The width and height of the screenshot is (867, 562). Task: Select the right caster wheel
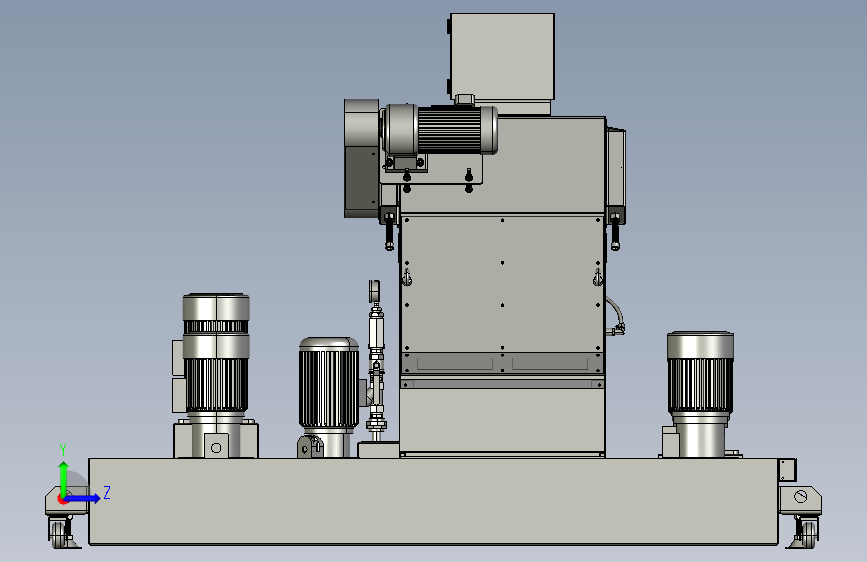807,533
